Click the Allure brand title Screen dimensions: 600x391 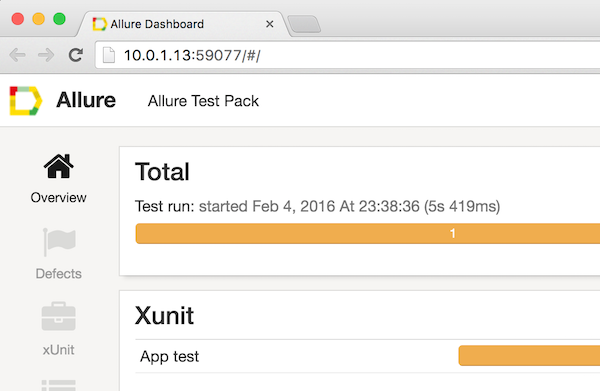click(x=86, y=100)
